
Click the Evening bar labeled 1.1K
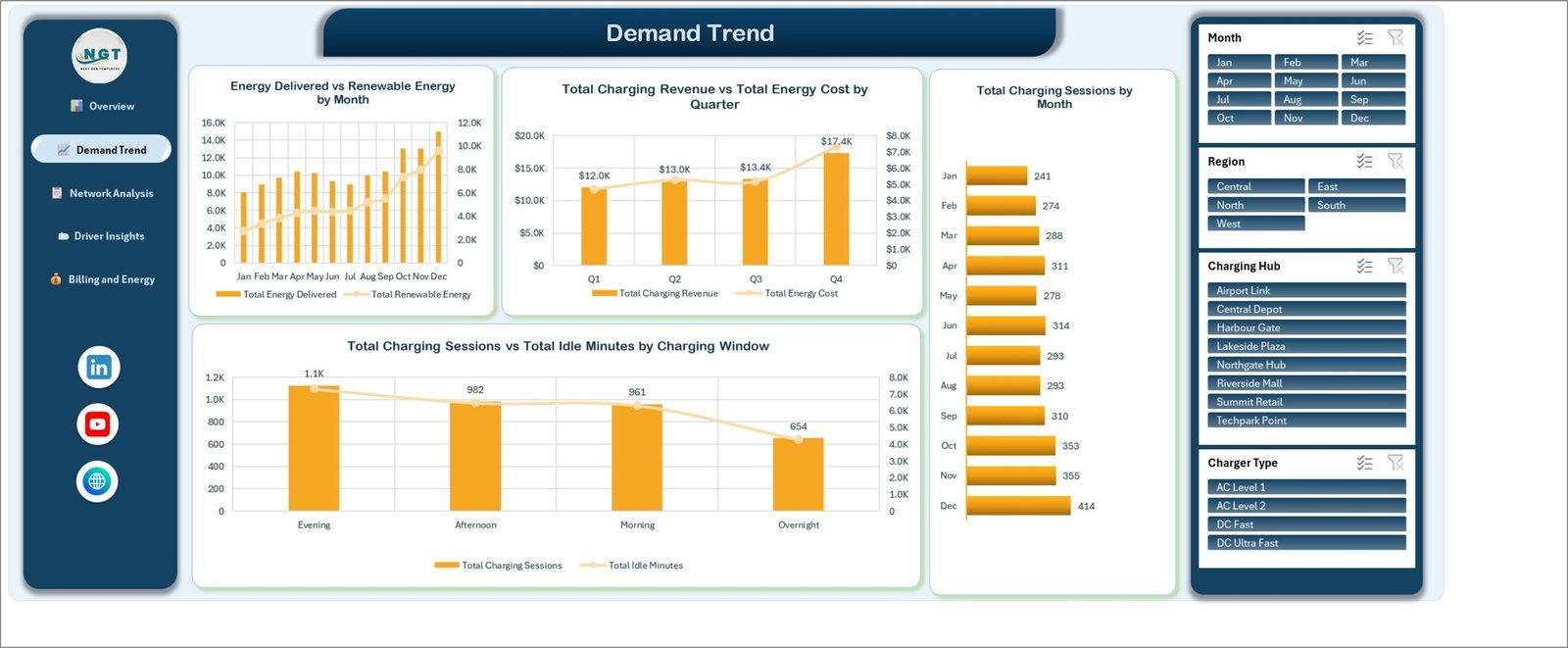314,448
